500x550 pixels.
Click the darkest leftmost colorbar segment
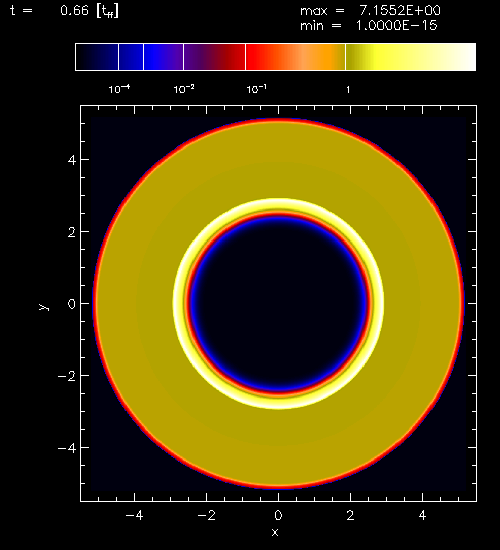click(97, 57)
